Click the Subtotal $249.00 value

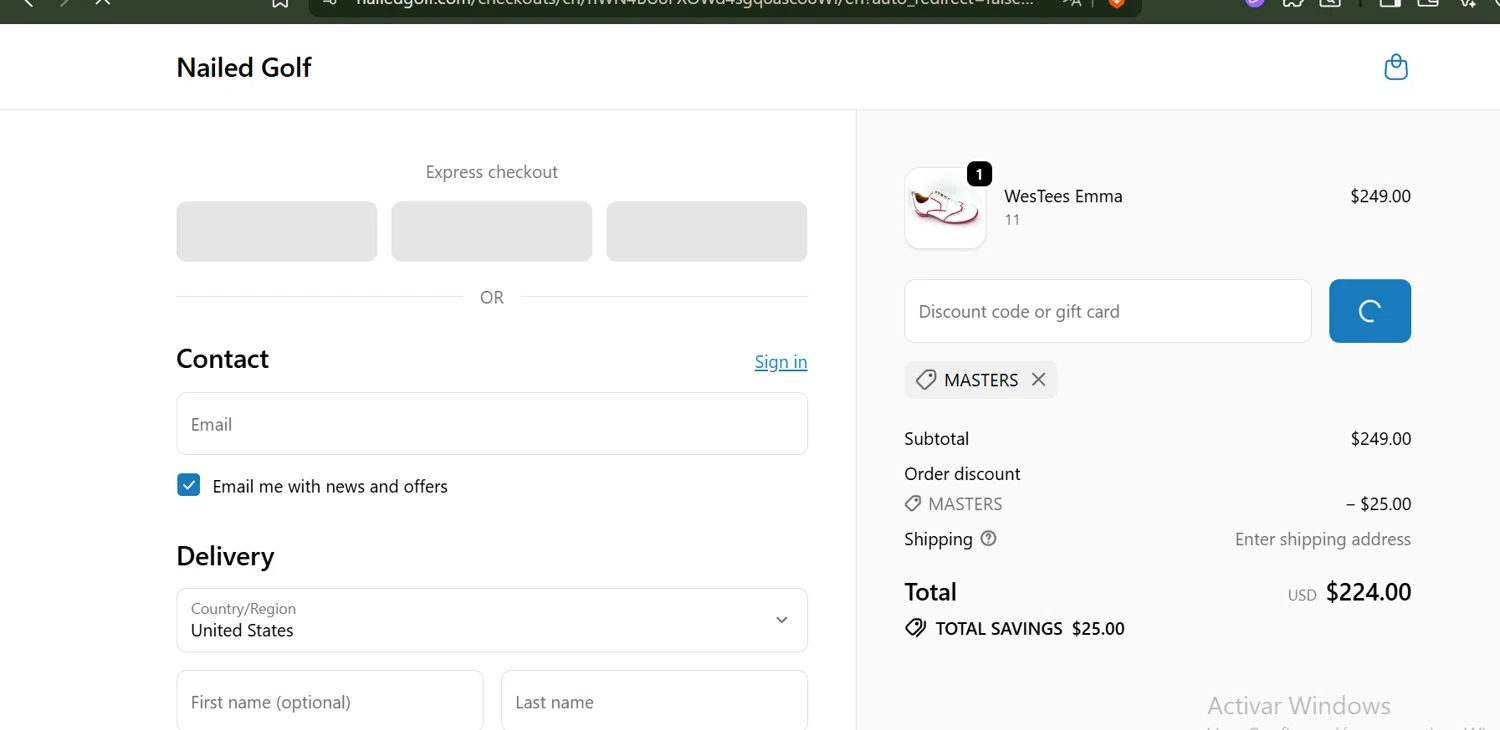point(1380,438)
